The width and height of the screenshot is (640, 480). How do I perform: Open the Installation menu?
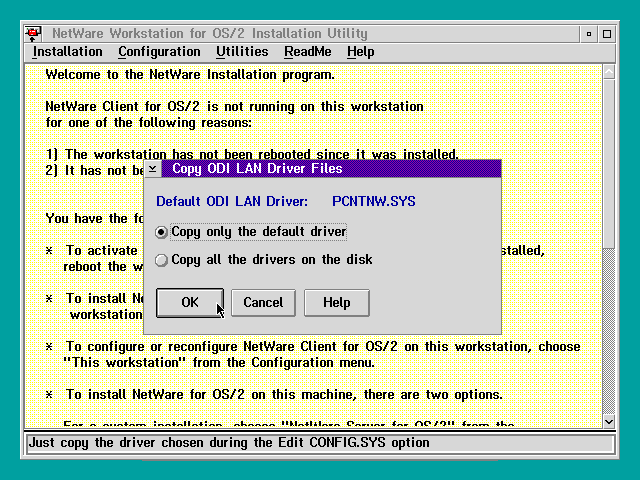[67, 52]
